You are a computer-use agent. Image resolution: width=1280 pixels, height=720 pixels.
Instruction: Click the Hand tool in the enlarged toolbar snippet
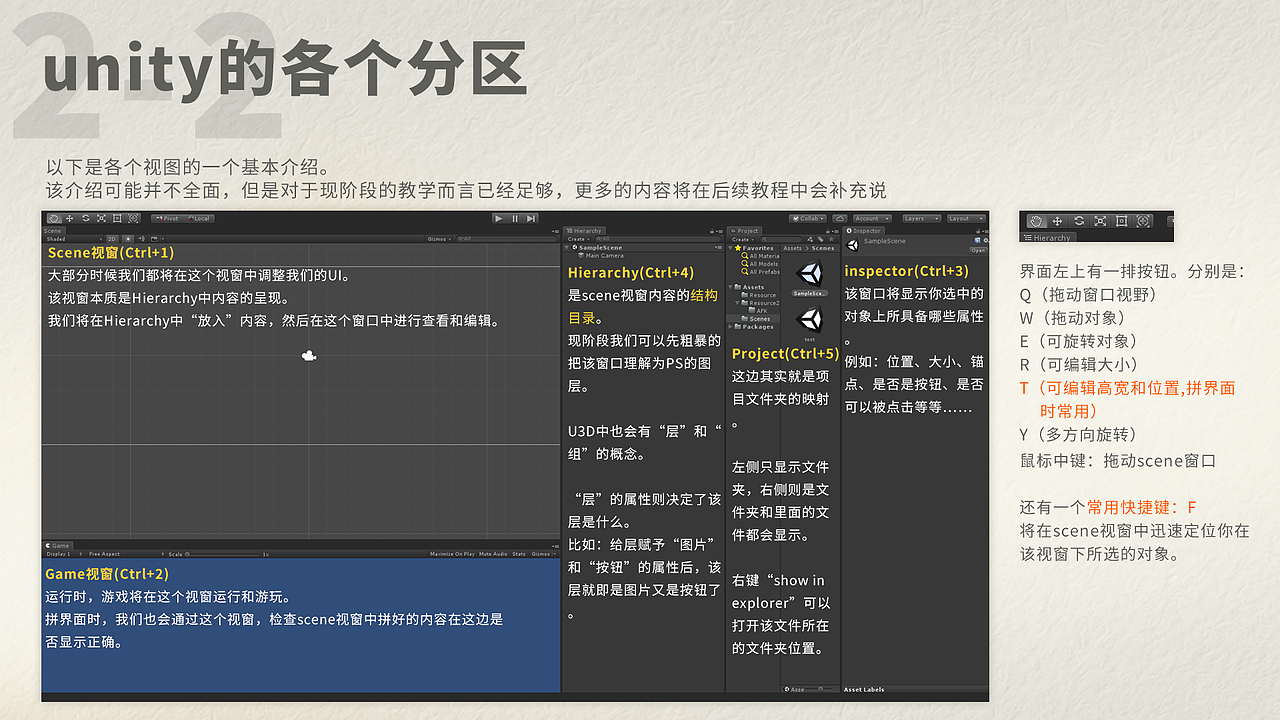point(1036,221)
